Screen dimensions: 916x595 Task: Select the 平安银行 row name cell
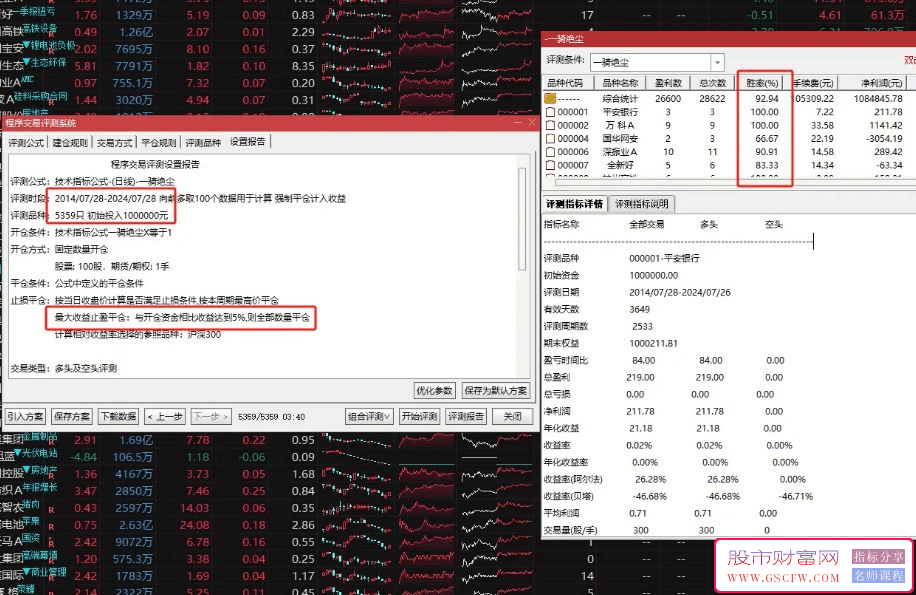click(620, 112)
